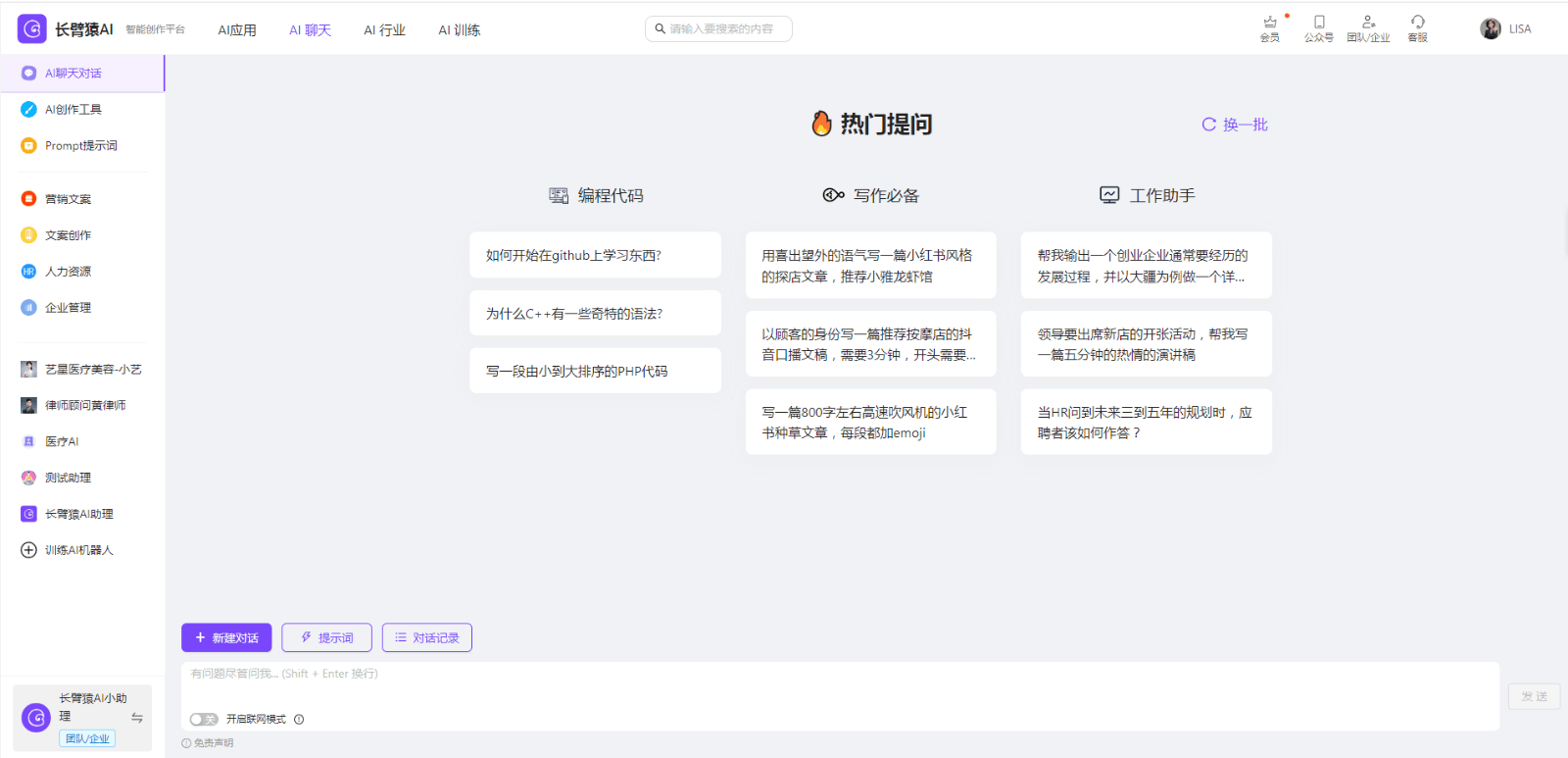This screenshot has height=758, width=1568.
Task: Select the 小雅龙虾馆 小红书 question card
Action: pos(870,266)
